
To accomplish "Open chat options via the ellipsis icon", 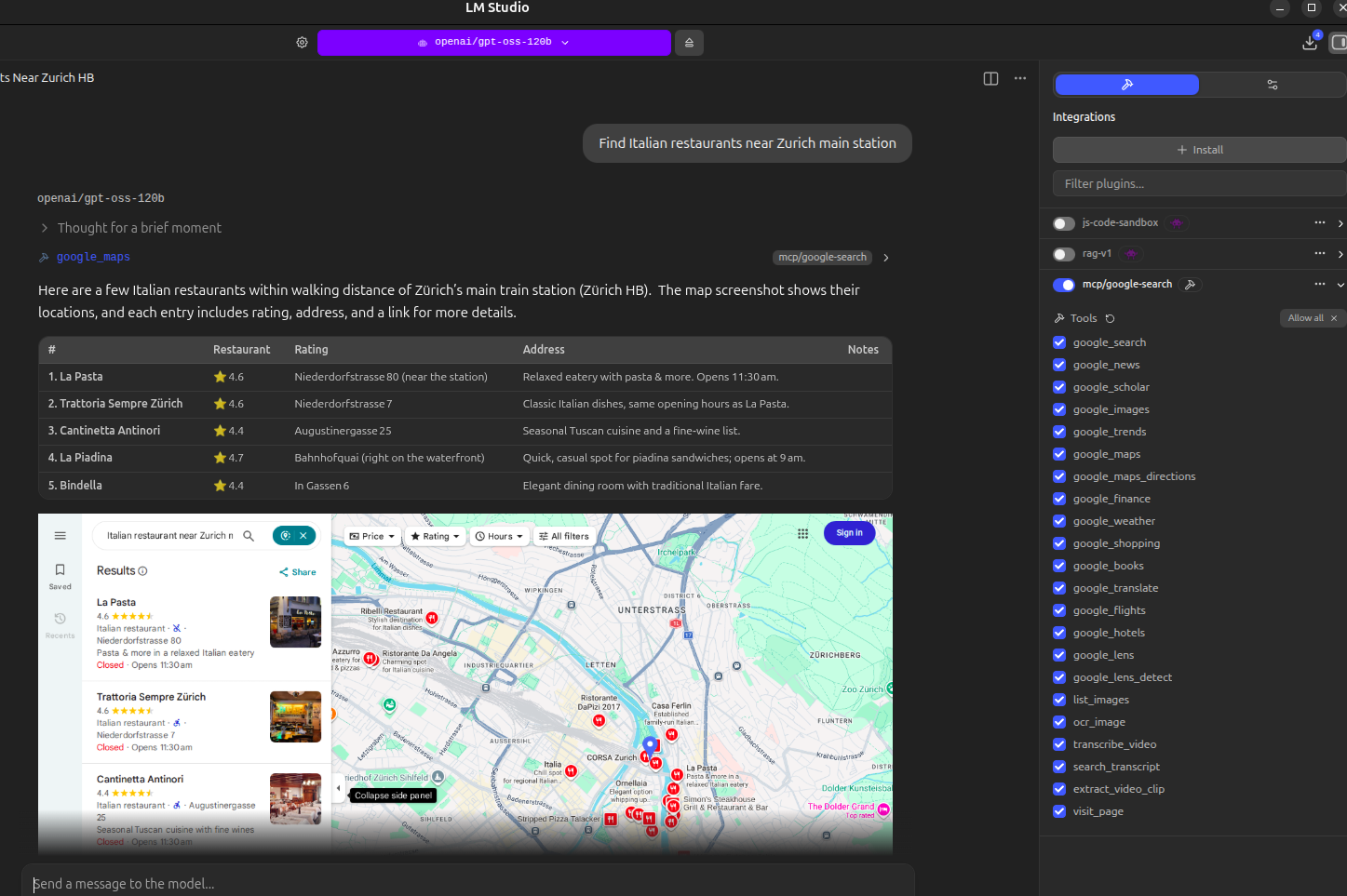I will (x=1019, y=78).
